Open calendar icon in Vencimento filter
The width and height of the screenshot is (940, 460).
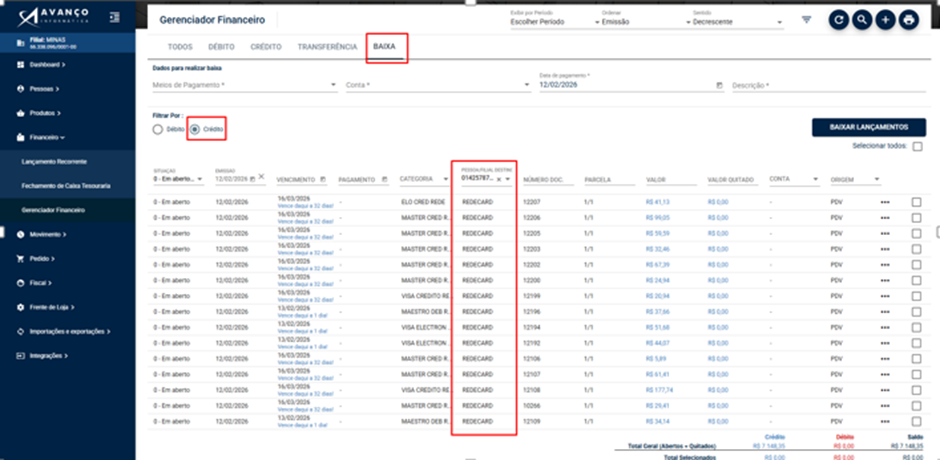click(x=323, y=179)
